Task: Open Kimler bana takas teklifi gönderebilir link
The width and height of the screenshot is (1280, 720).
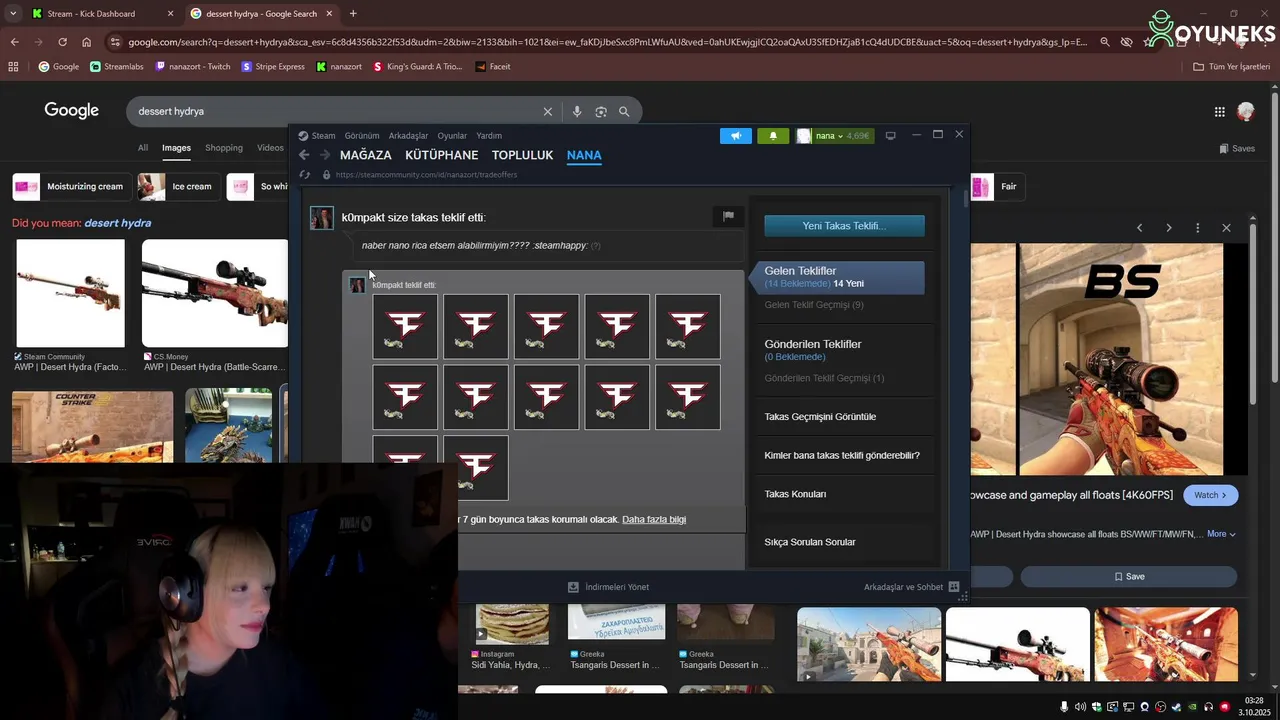Action: 842,456
